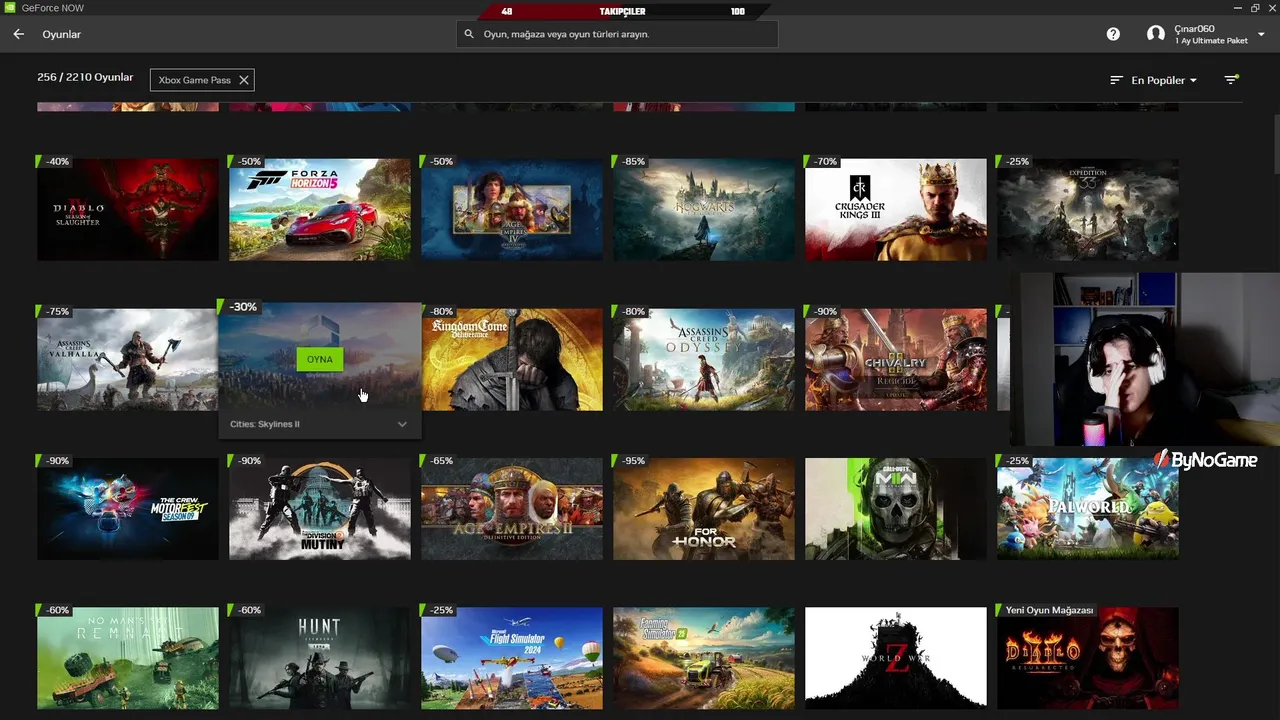This screenshot has width=1280, height=720.
Task: Minimize the GeForce NOW window
Action: [x=1236, y=8]
